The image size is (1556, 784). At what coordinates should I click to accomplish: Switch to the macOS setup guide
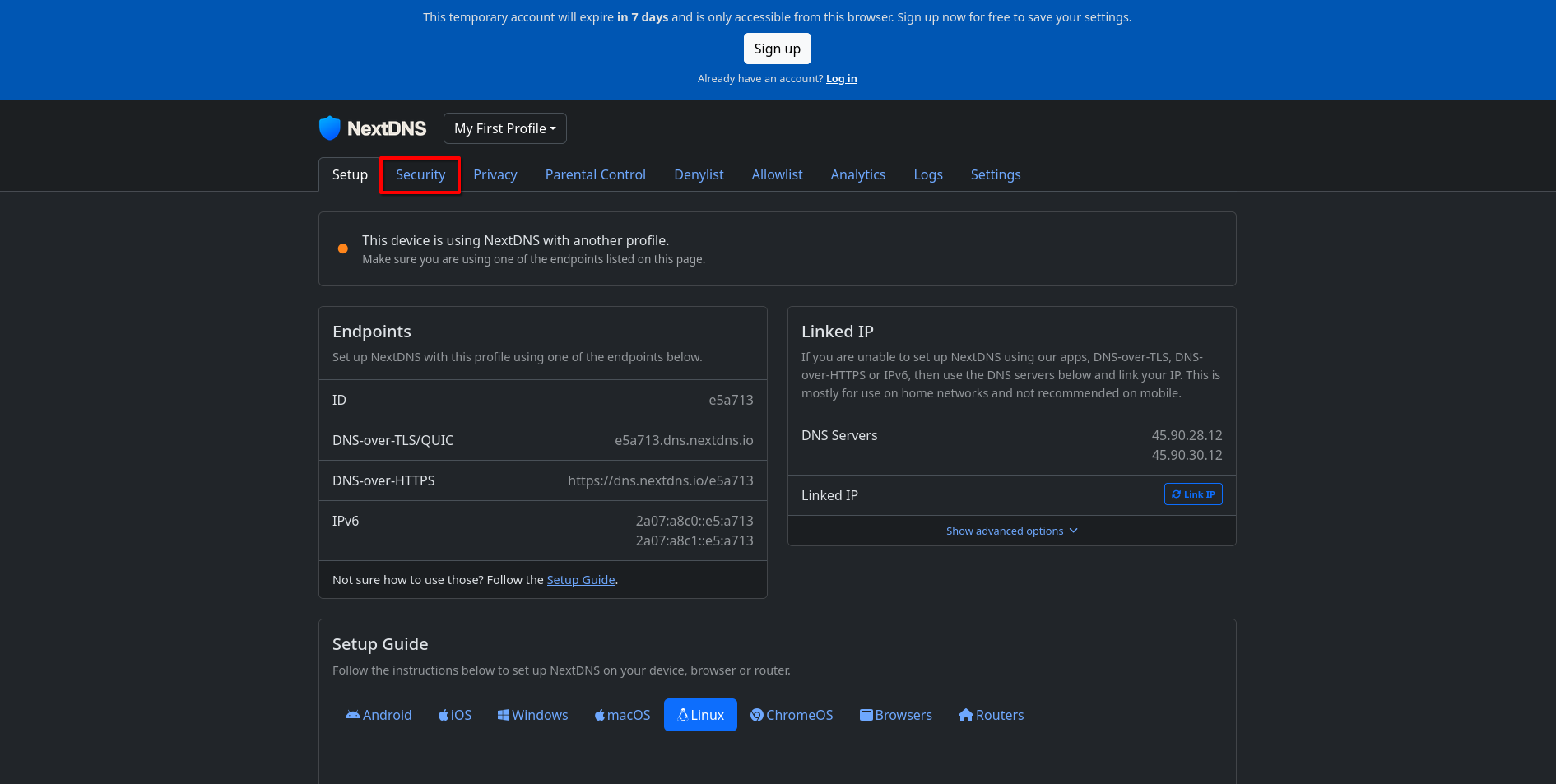[x=622, y=715]
